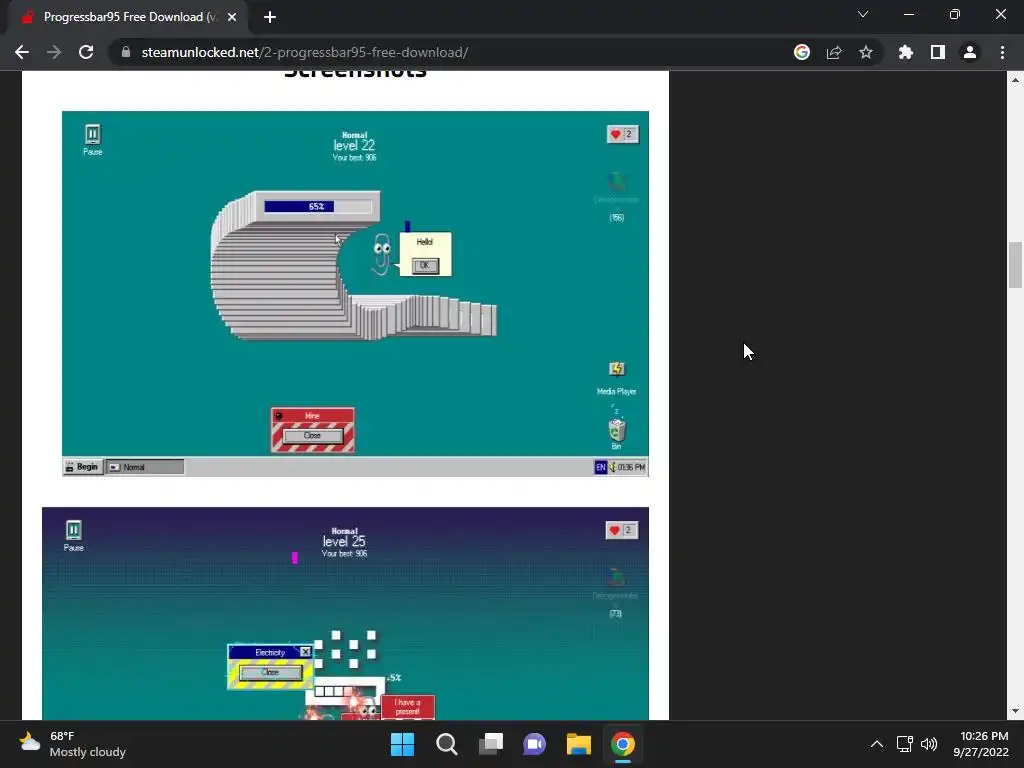Screen dimensions: 1024x768
Task: Click the scrollbar down arrow
Action: click(1015, 711)
